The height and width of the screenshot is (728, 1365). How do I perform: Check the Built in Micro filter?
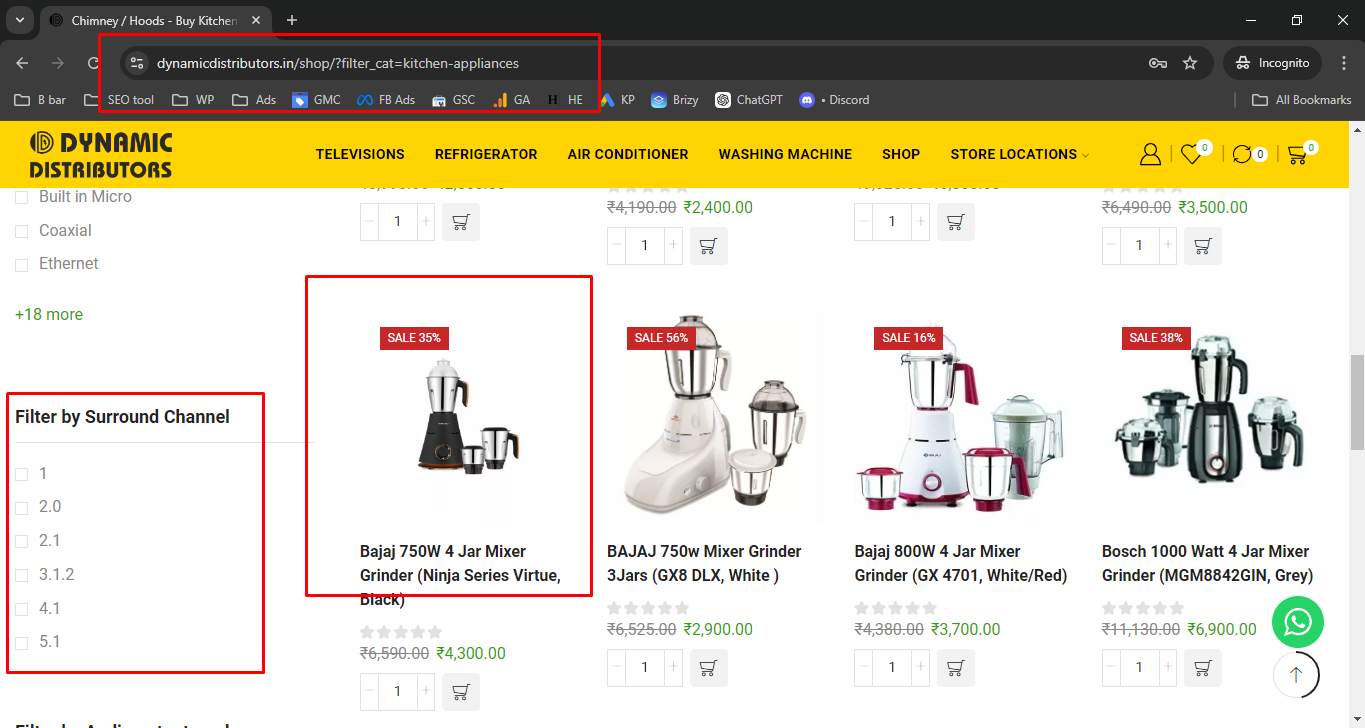click(21, 198)
